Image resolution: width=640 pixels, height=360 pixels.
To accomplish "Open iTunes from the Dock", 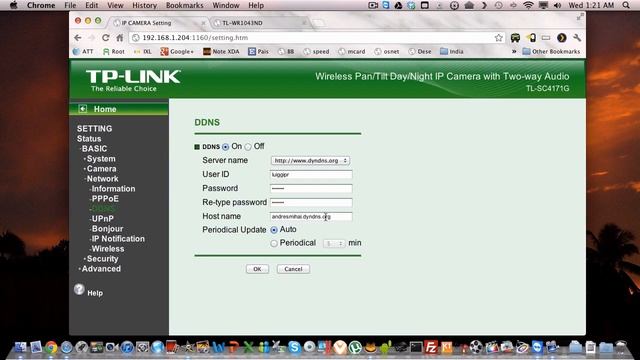I will click(127, 347).
